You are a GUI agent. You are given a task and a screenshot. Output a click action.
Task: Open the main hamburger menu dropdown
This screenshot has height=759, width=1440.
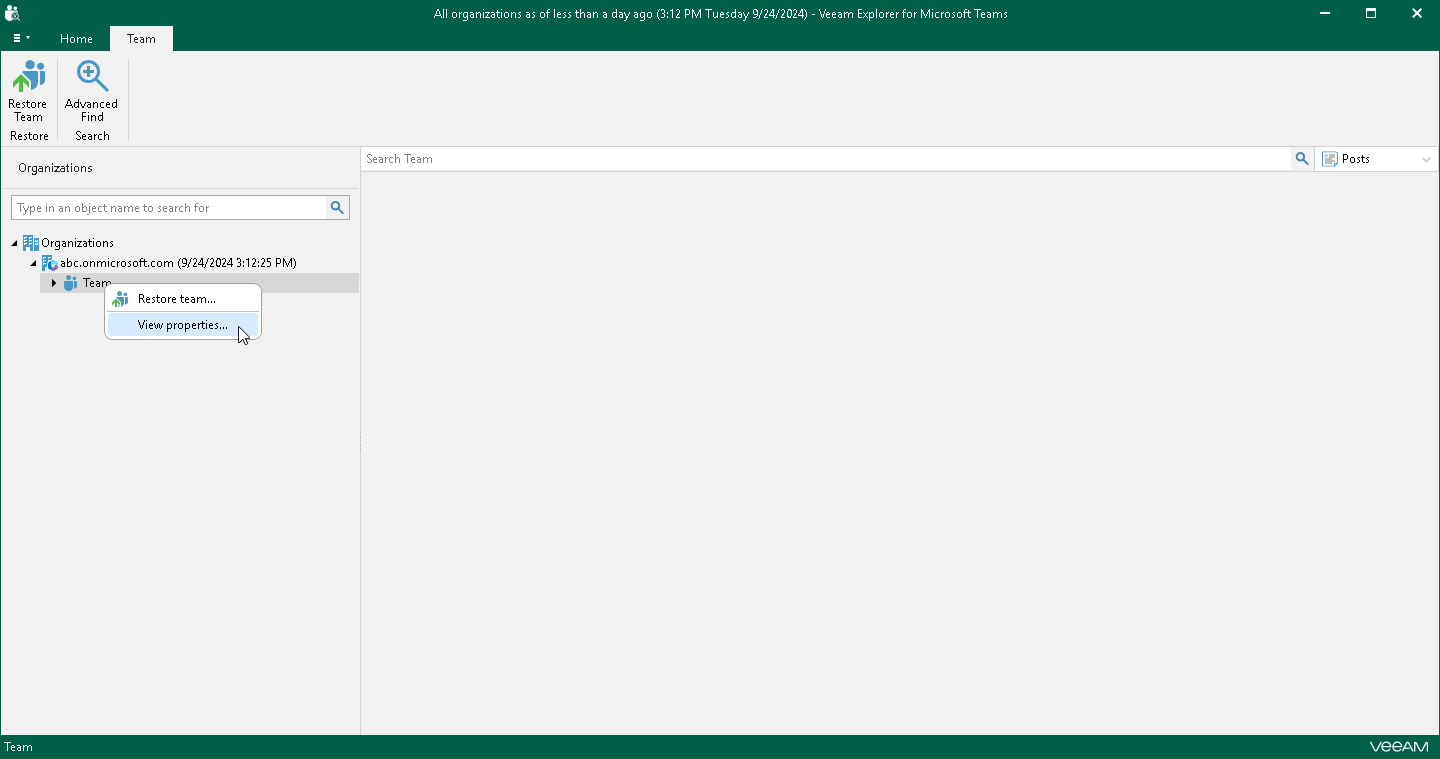coord(21,38)
